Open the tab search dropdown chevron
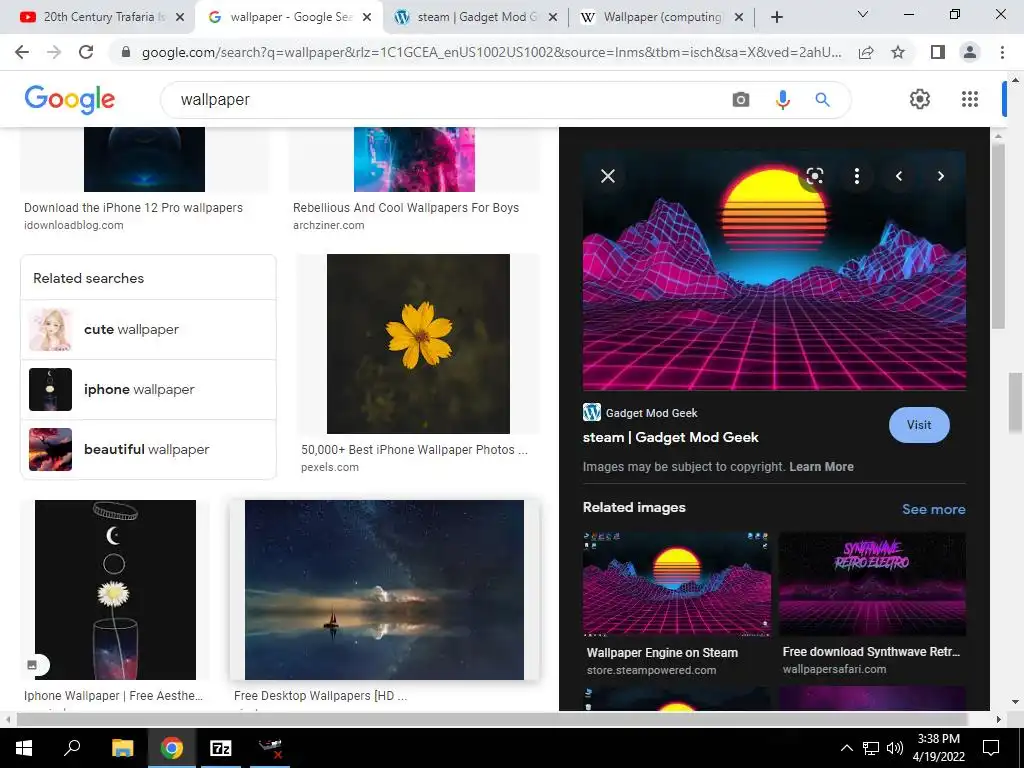The height and width of the screenshot is (768, 1024). pos(863,14)
